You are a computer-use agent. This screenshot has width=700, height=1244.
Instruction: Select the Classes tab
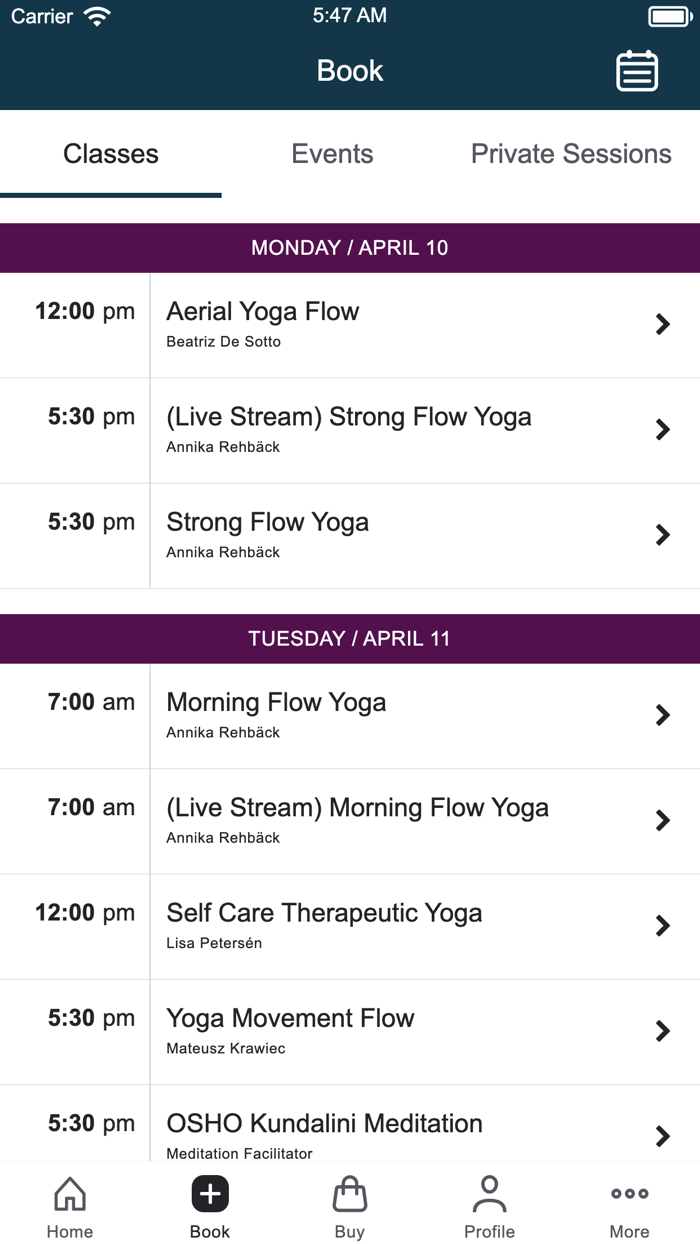click(x=111, y=154)
